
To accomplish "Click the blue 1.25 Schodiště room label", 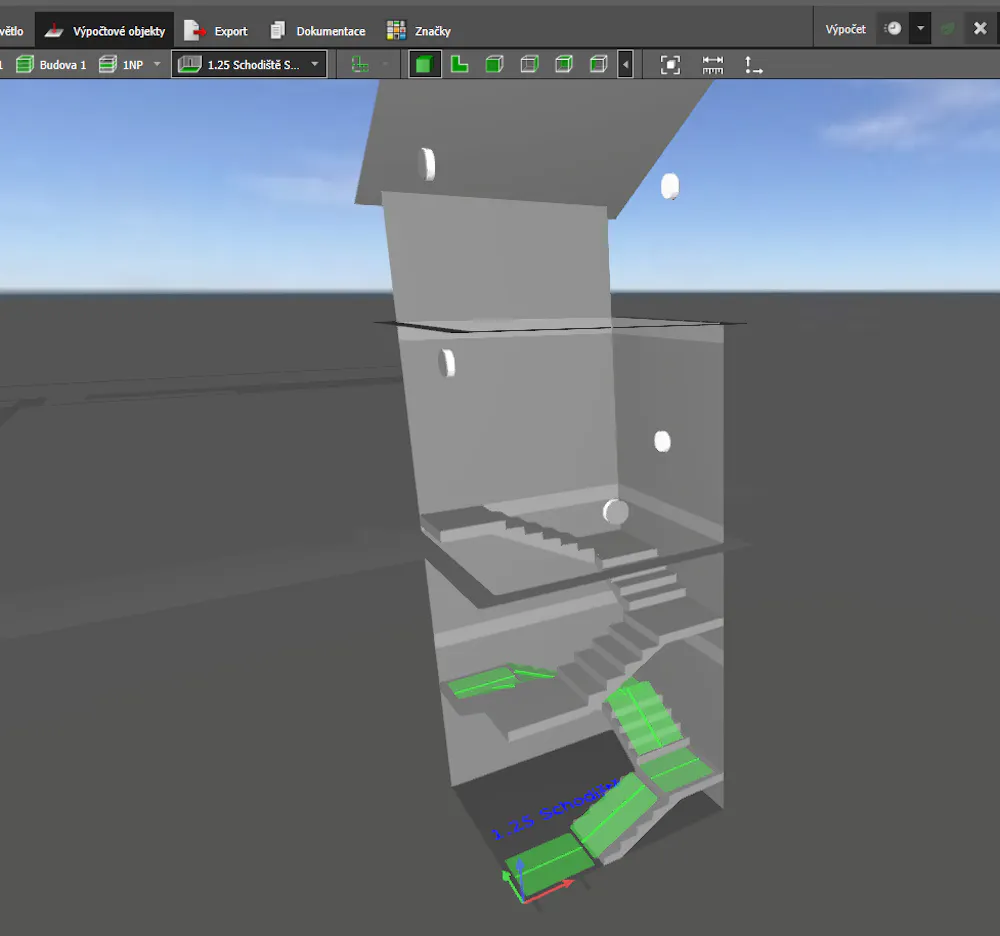I will tap(555, 808).
